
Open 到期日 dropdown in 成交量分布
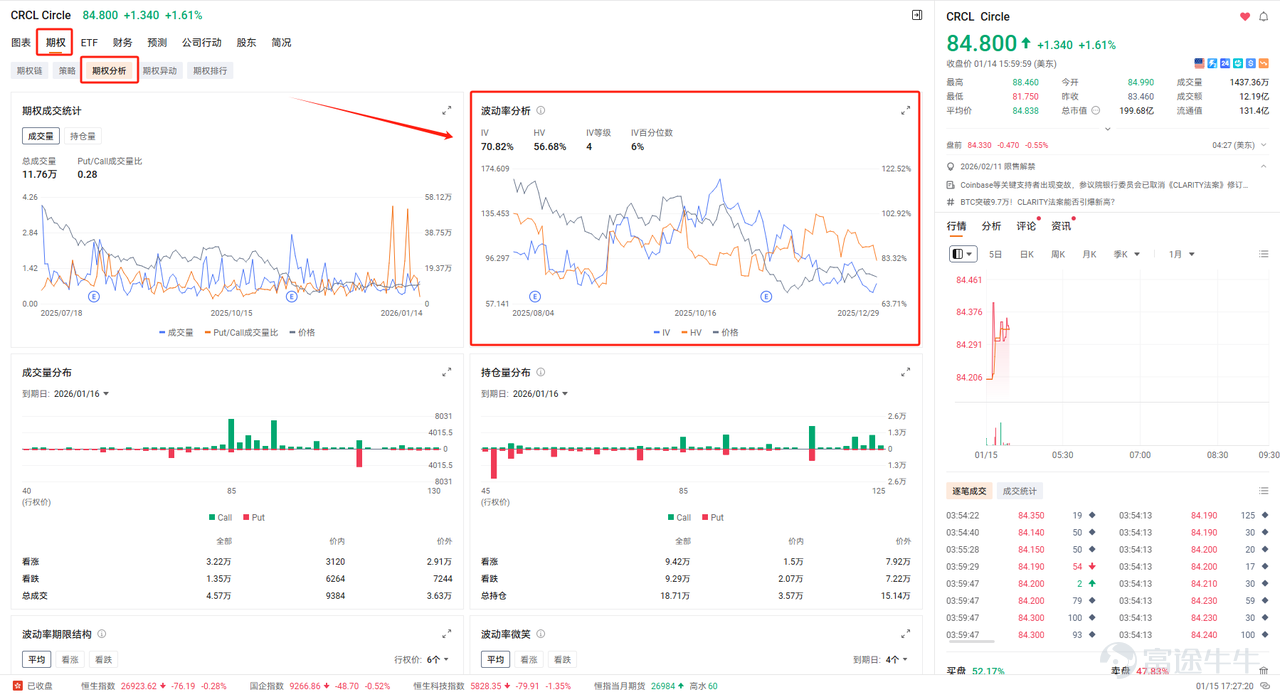(82, 394)
